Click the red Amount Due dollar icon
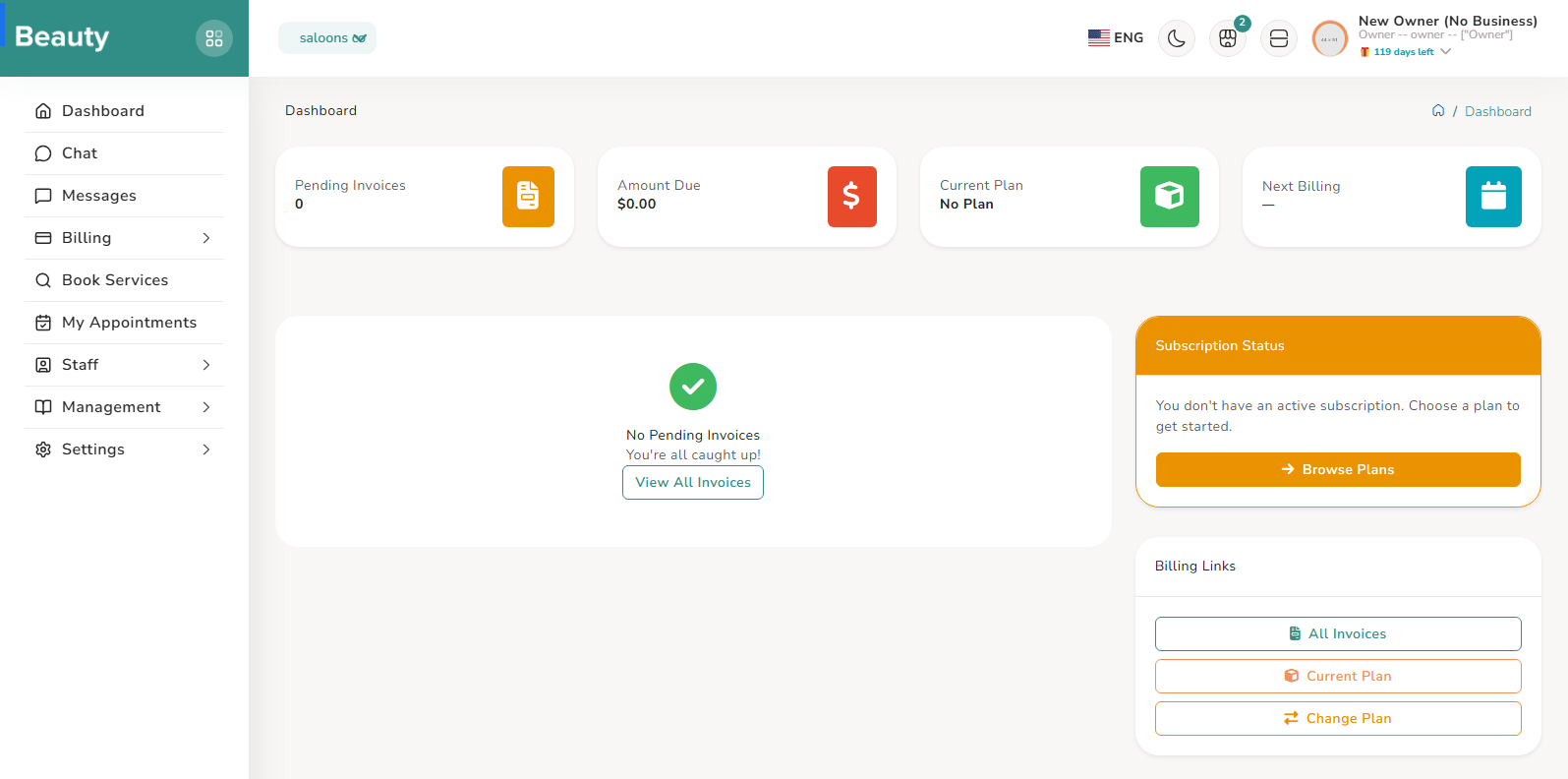The height and width of the screenshot is (779, 1568). 851,197
